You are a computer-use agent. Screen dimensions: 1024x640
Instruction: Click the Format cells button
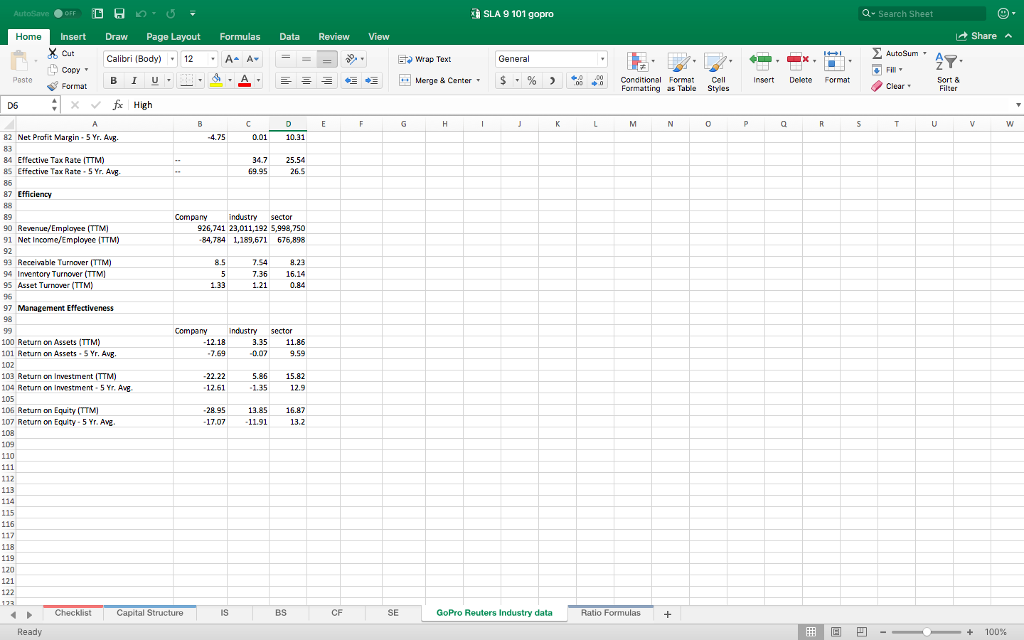(x=837, y=67)
